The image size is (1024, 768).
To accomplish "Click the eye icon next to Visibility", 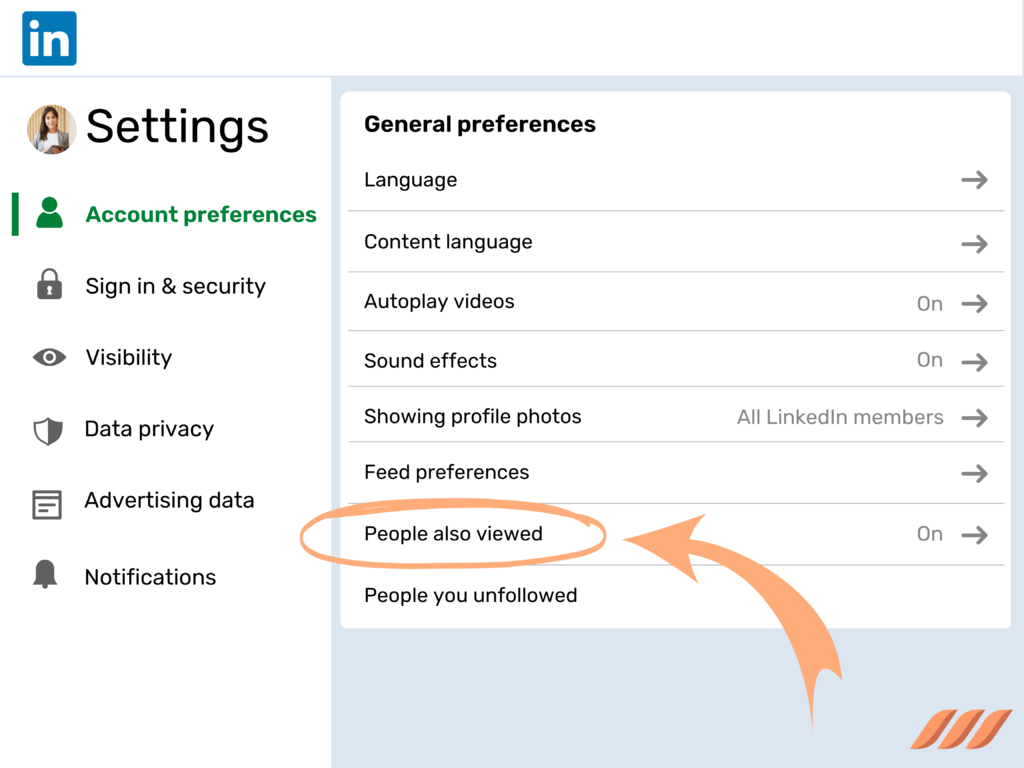I will pos(49,357).
